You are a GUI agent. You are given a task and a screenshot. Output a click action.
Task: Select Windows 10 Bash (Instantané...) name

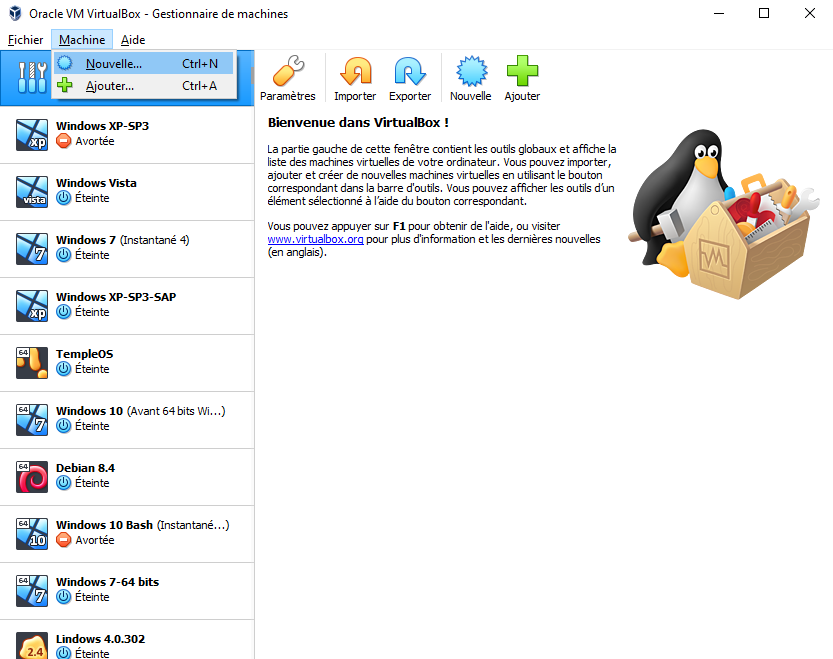click(143, 525)
